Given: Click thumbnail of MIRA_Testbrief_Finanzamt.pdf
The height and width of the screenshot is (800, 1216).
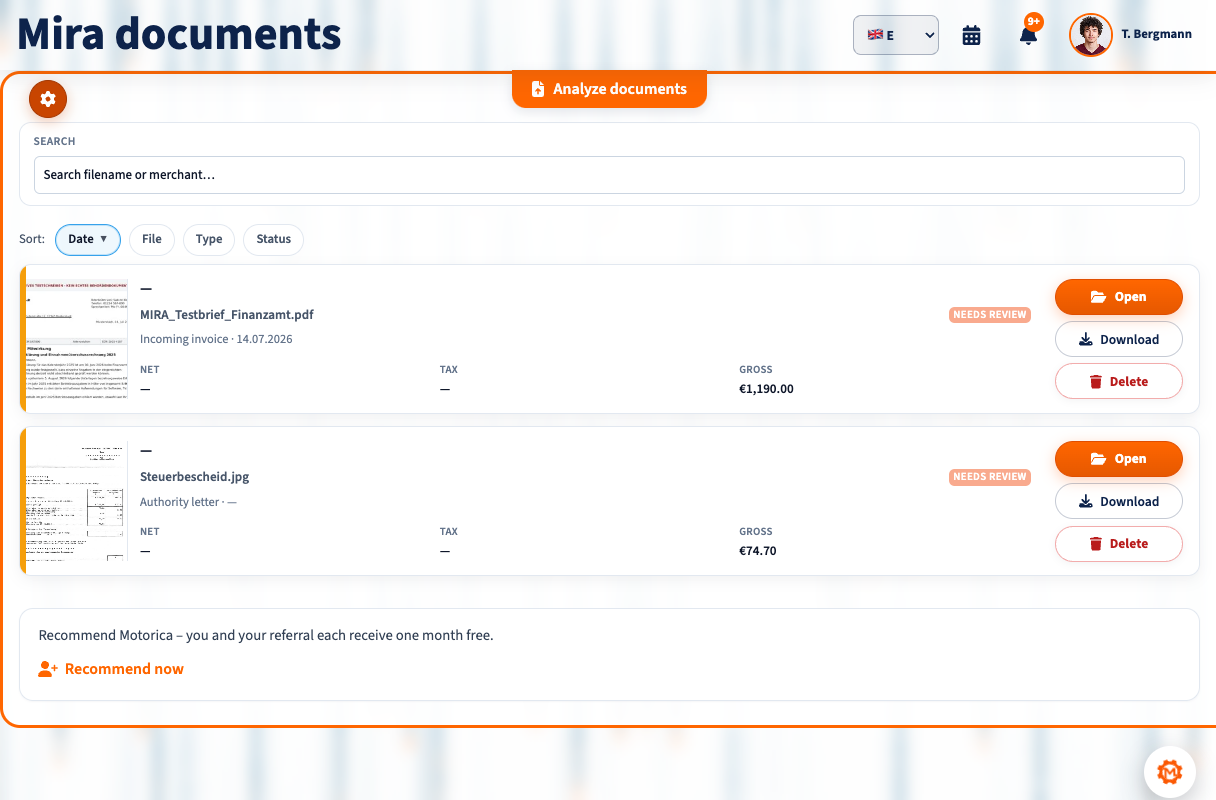Looking at the screenshot, I should [x=77, y=339].
